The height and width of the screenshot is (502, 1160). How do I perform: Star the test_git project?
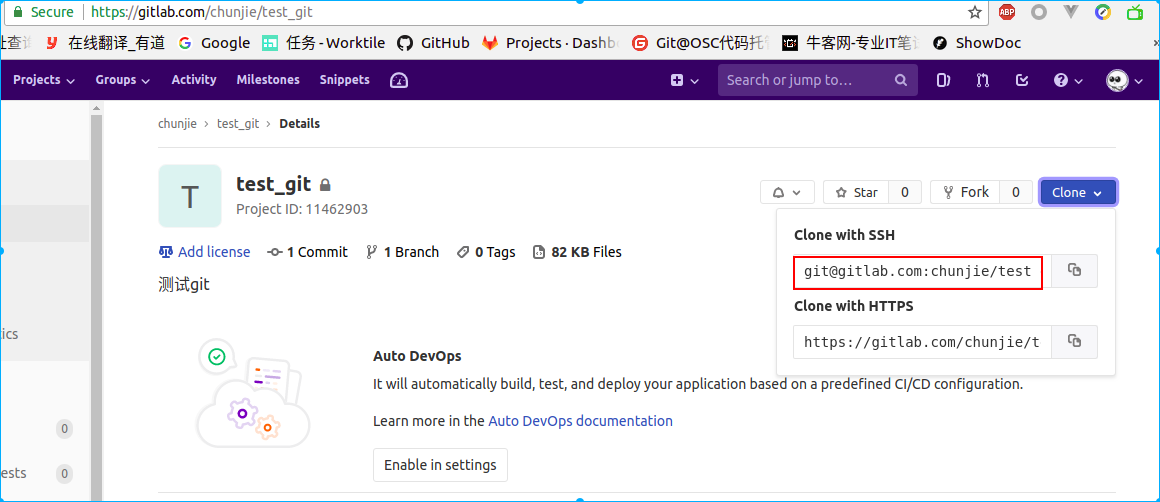pyautogui.click(x=856, y=192)
